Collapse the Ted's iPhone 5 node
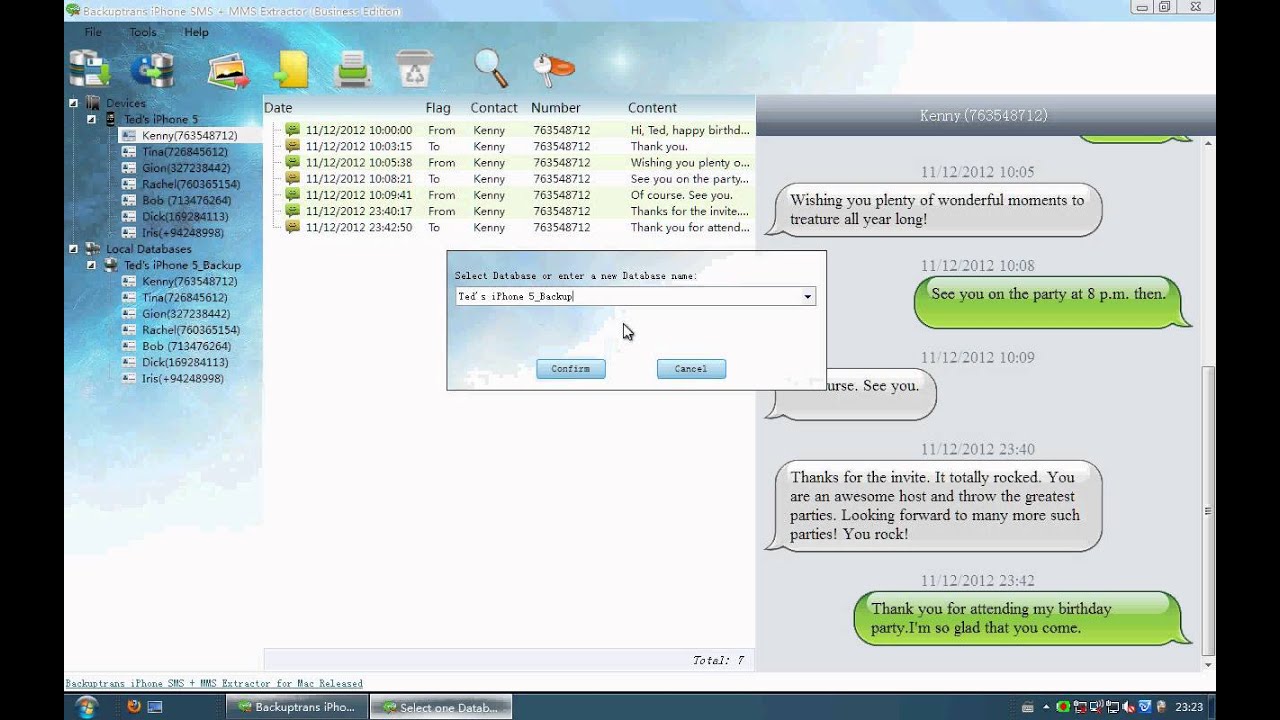The height and width of the screenshot is (720, 1280). click(x=91, y=119)
